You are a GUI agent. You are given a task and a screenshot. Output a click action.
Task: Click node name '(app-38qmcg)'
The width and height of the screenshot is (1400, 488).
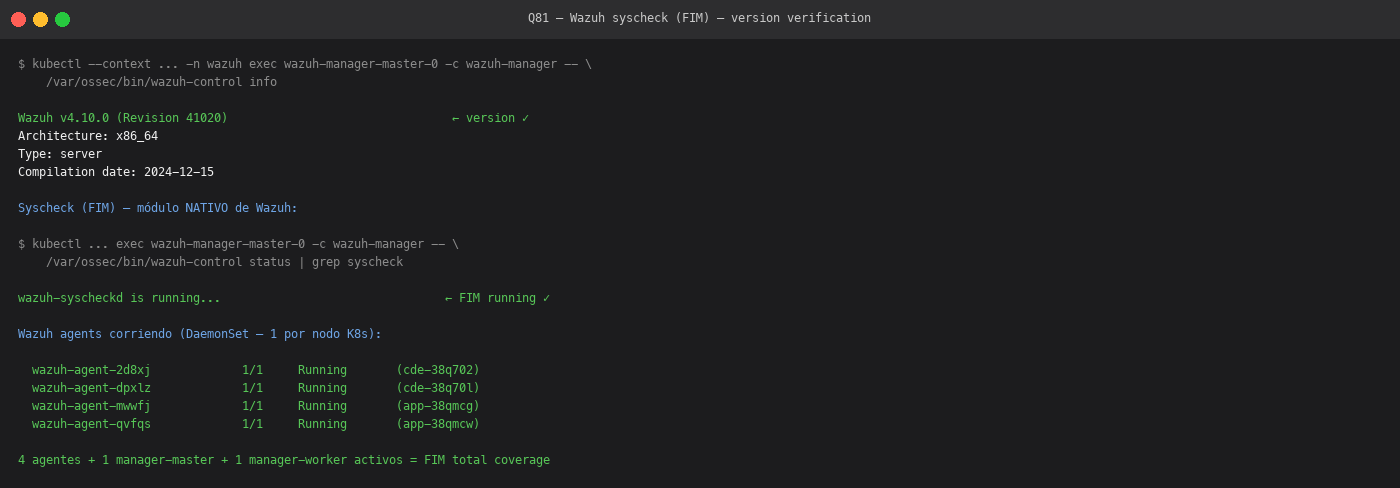(x=438, y=406)
